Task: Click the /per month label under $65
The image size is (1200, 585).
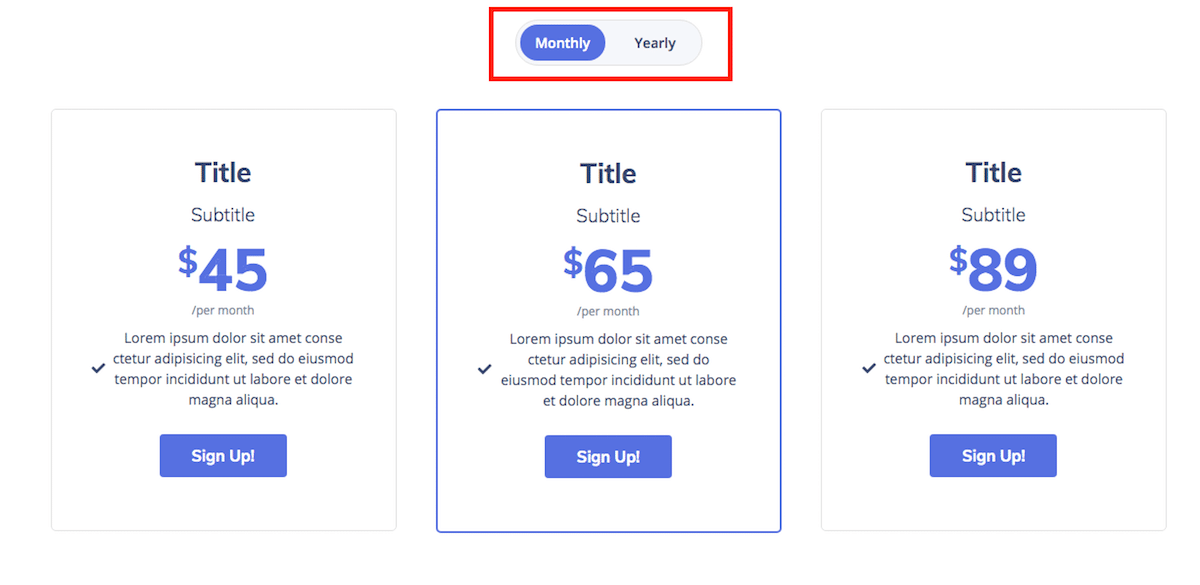Action: coord(608,311)
